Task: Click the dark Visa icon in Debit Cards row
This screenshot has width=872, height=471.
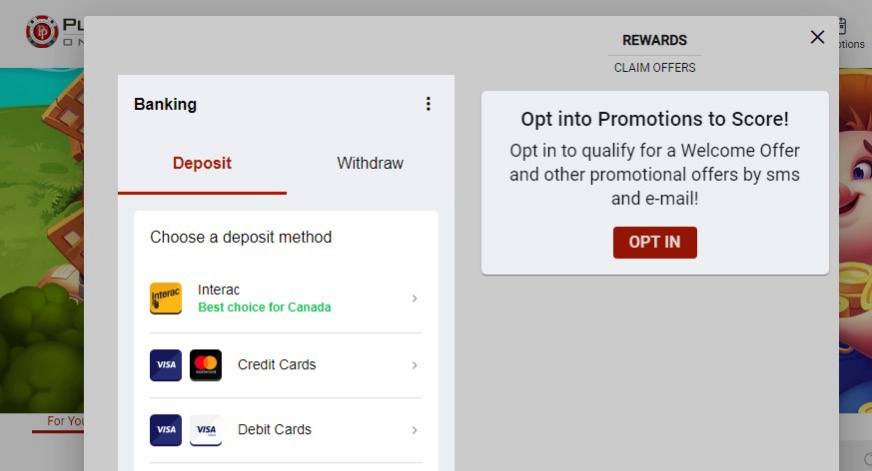Action: coord(166,430)
